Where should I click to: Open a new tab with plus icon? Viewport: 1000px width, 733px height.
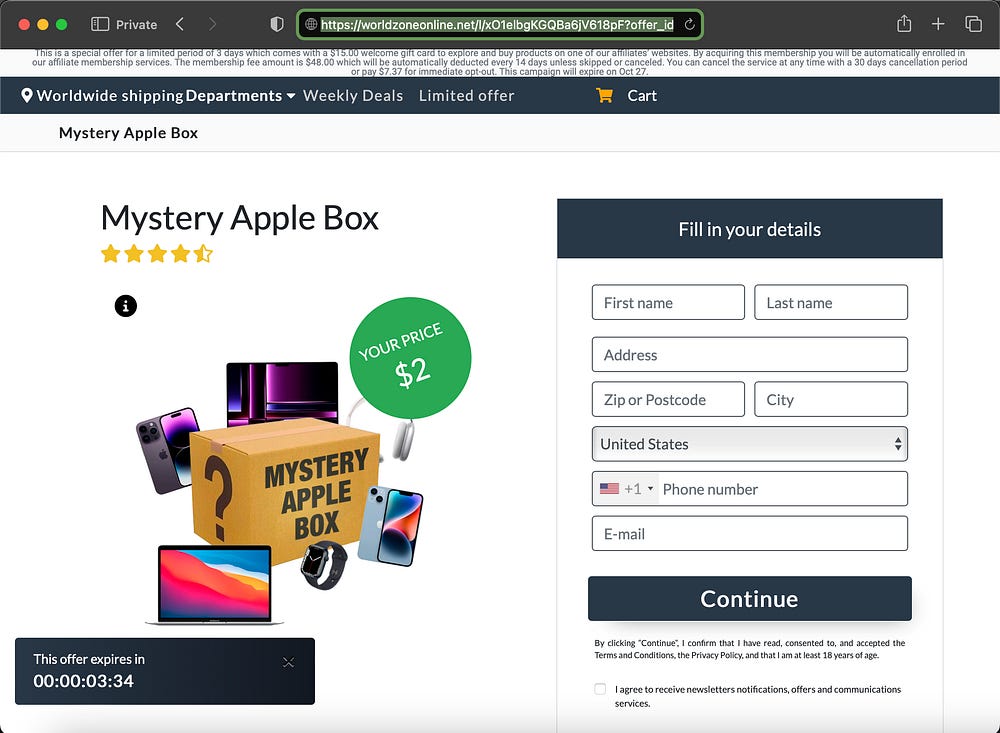tap(938, 24)
